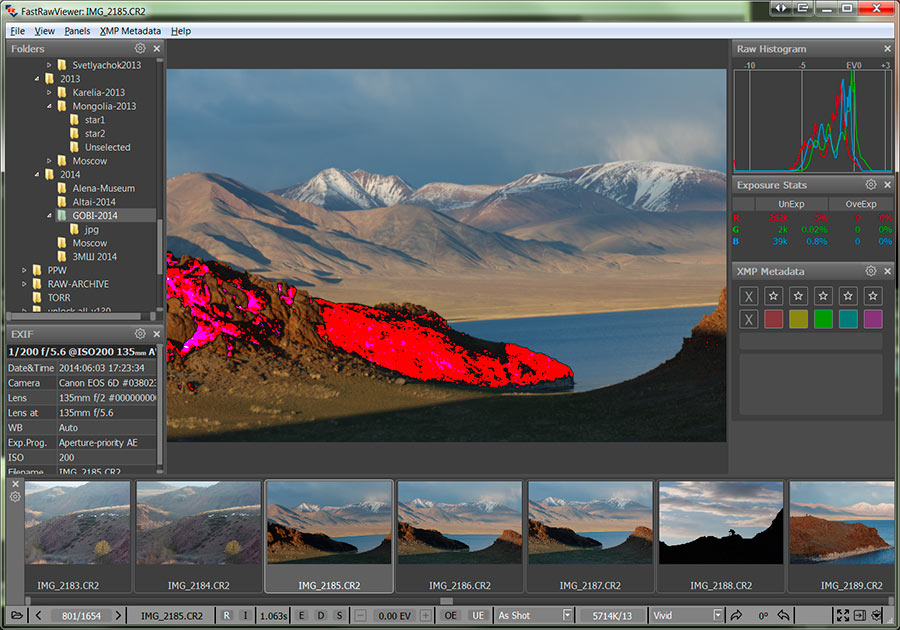
Task: Click the fullscreen icon in the bottom toolbar
Action: pos(842,615)
